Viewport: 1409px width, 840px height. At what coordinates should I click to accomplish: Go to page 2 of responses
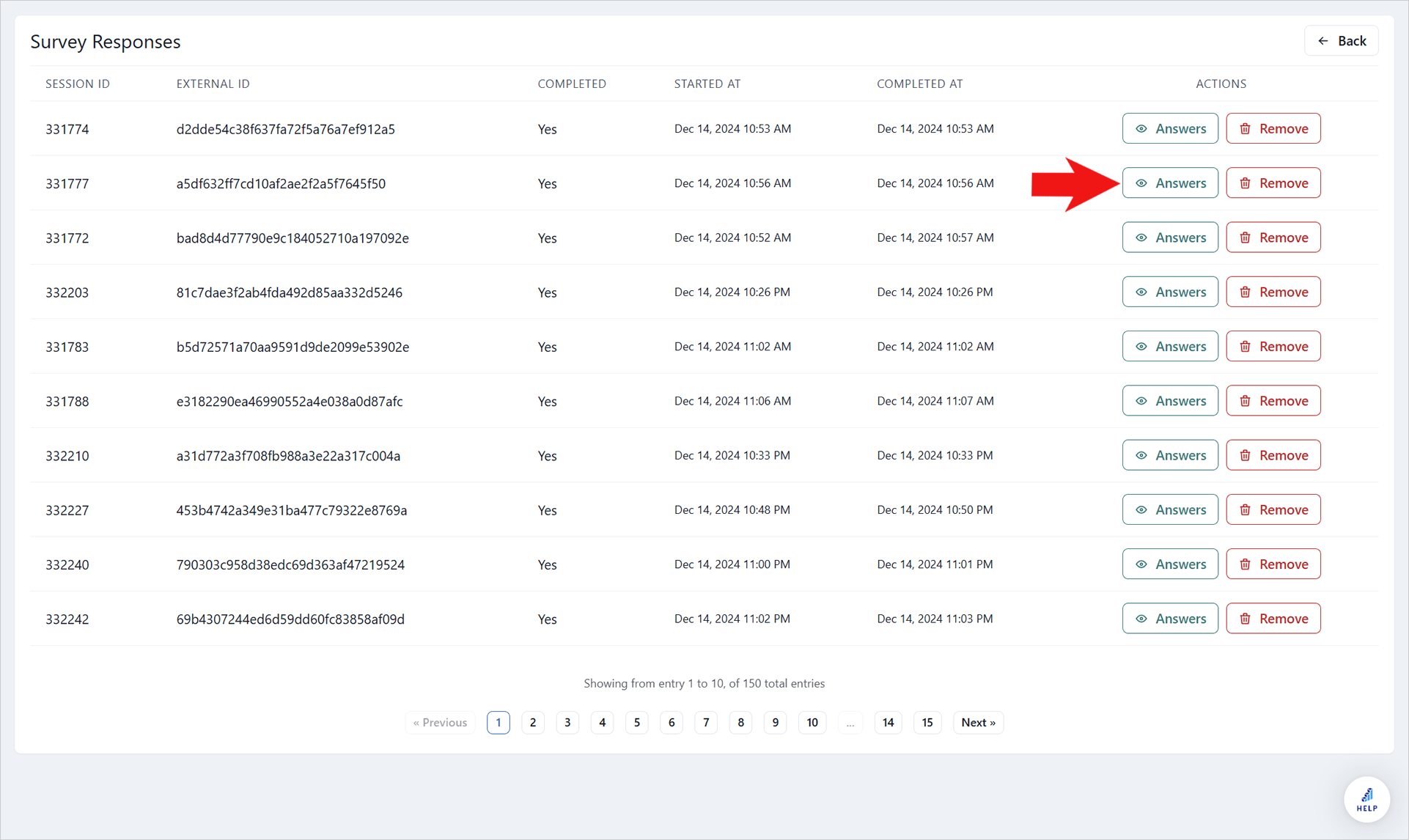(533, 723)
